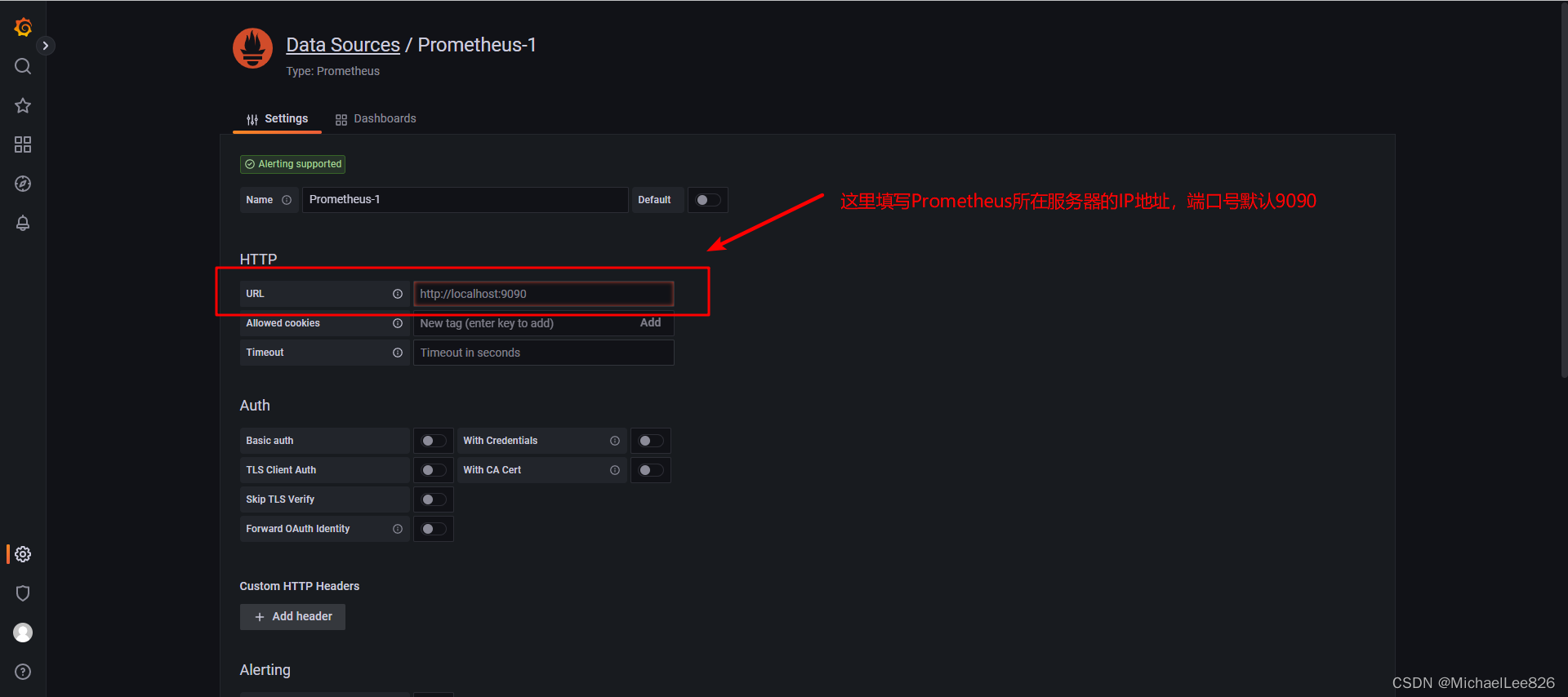The height and width of the screenshot is (697, 1568).
Task: Click the Forward OAuth Identity info icon
Action: coord(398,529)
